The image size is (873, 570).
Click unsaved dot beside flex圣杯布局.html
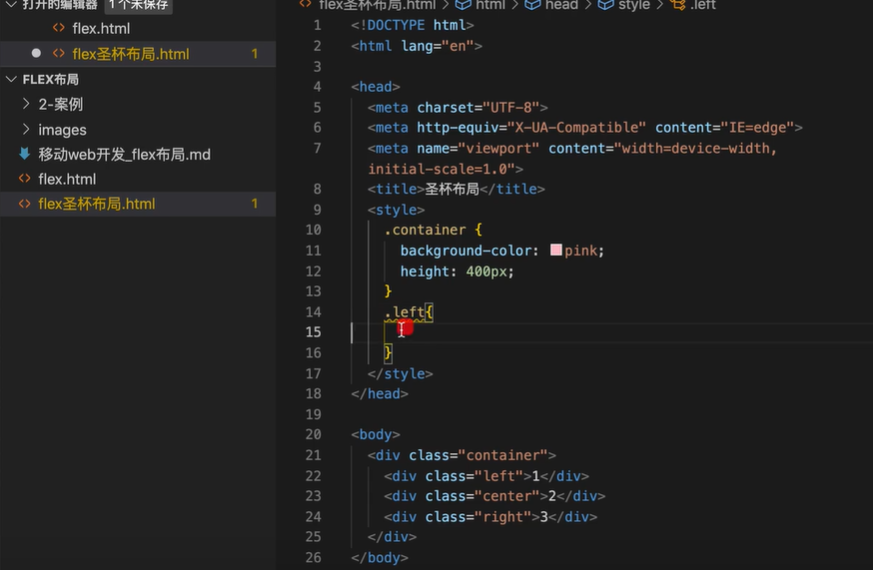(36, 53)
